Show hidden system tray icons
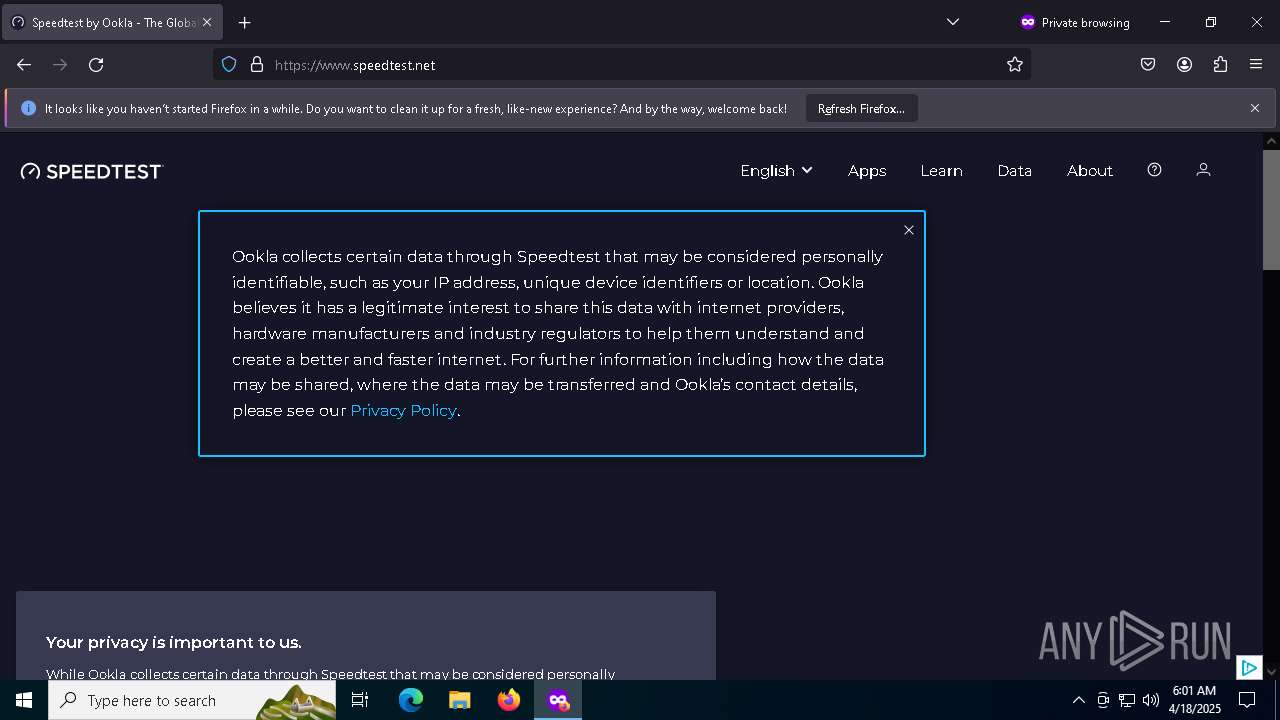The image size is (1280, 720). click(1078, 700)
